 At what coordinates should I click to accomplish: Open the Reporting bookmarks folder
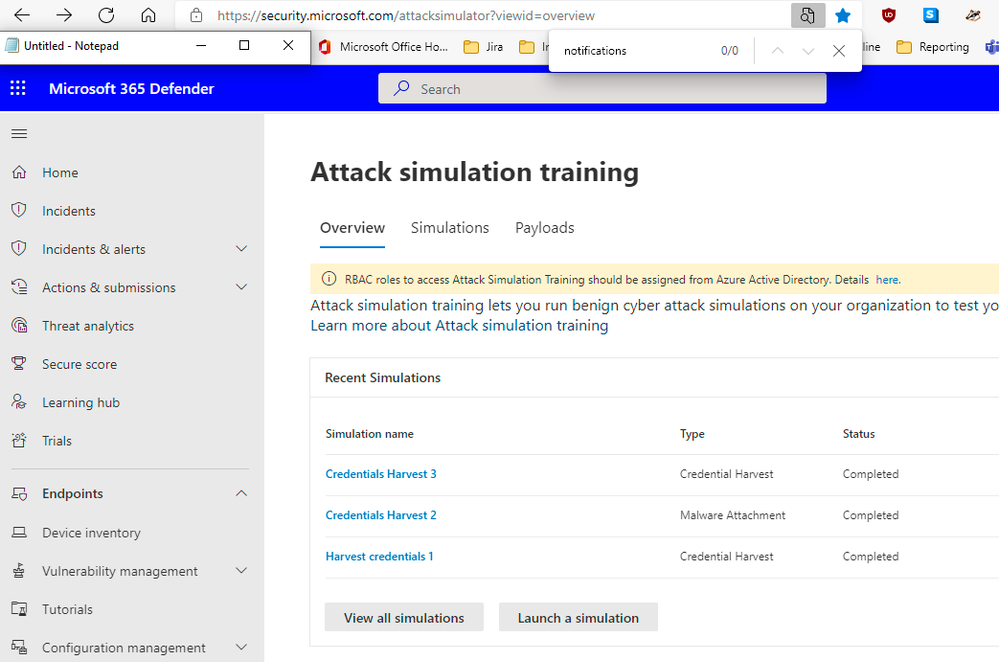pyautogui.click(x=933, y=47)
